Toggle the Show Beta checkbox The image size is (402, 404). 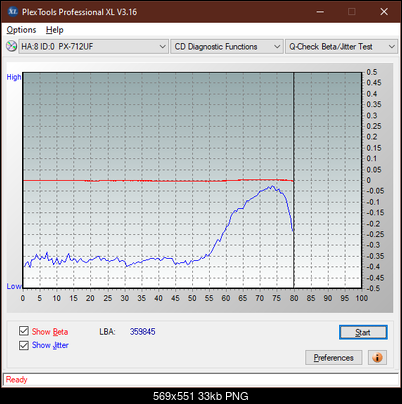click(24, 331)
